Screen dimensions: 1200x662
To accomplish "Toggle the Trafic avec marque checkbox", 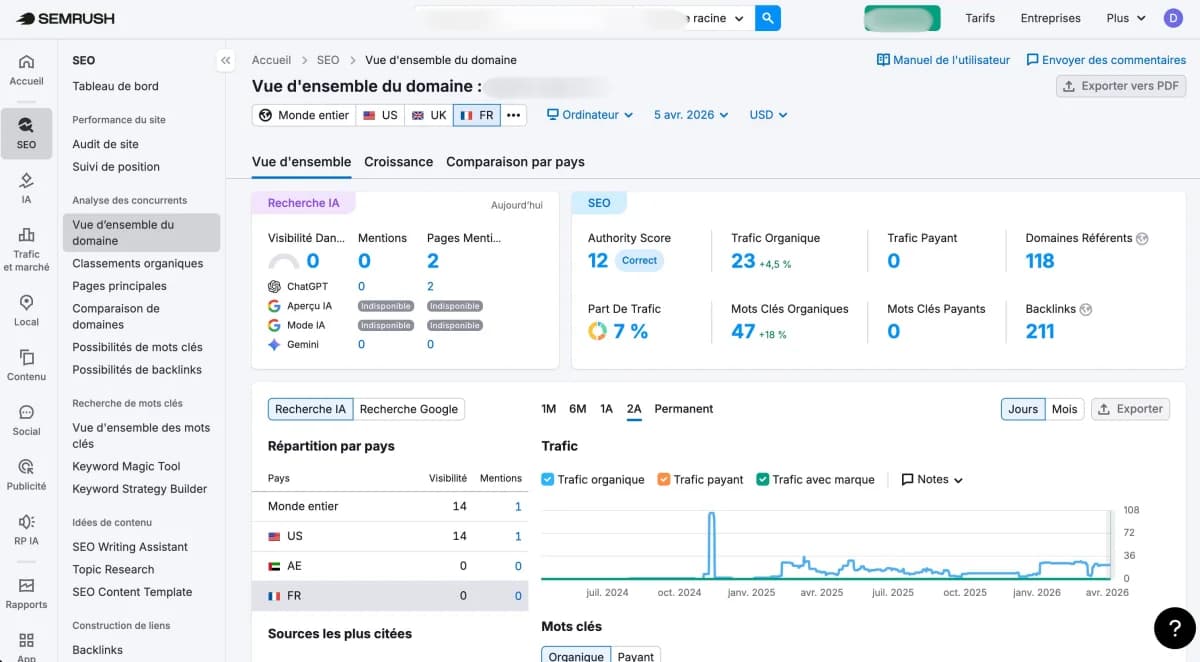I will tap(764, 479).
